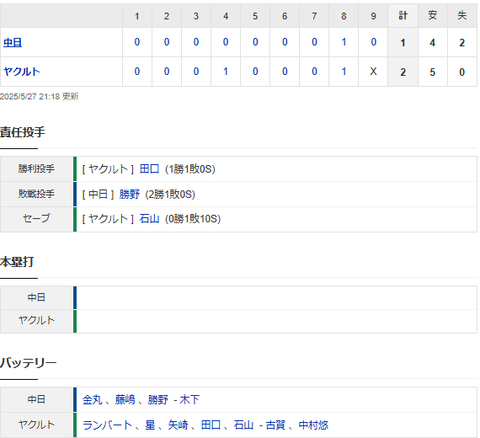
Task: Click 中日 1st inning score 0
Action: (x=137, y=42)
